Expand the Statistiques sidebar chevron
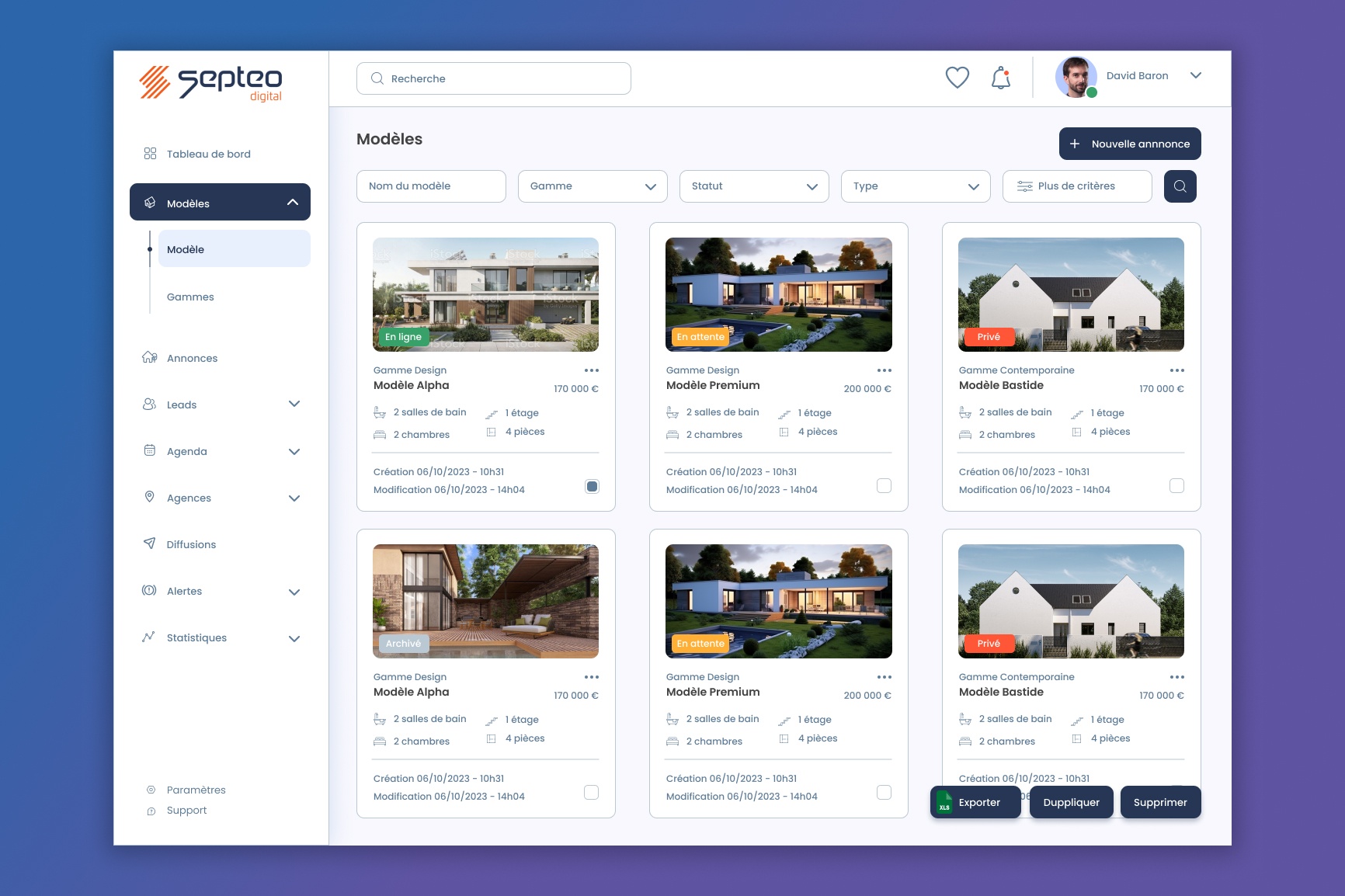This screenshot has height=896, width=1345. pos(294,639)
